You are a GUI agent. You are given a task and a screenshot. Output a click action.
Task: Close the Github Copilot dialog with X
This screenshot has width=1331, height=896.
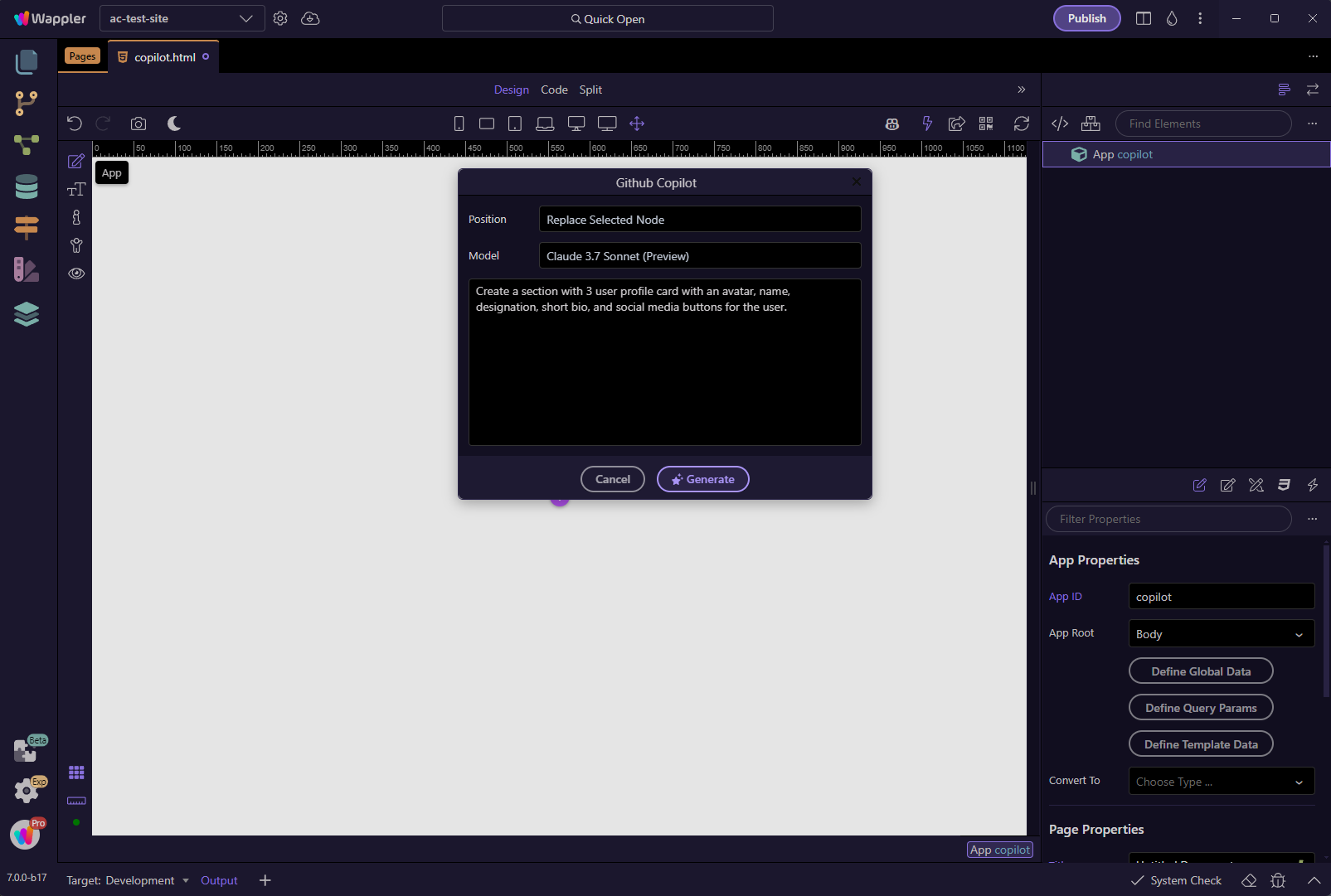[x=857, y=182]
